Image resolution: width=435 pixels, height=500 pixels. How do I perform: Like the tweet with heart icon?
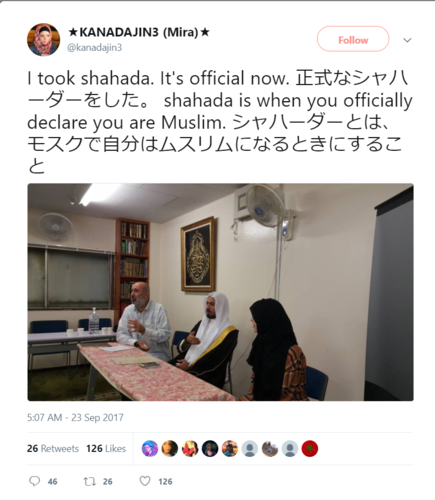[x=145, y=481]
